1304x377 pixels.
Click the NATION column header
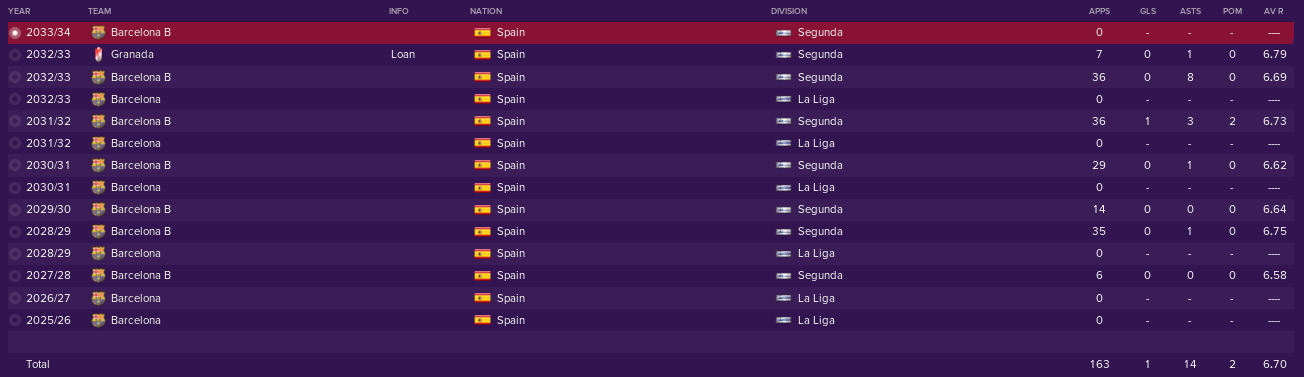tap(485, 10)
